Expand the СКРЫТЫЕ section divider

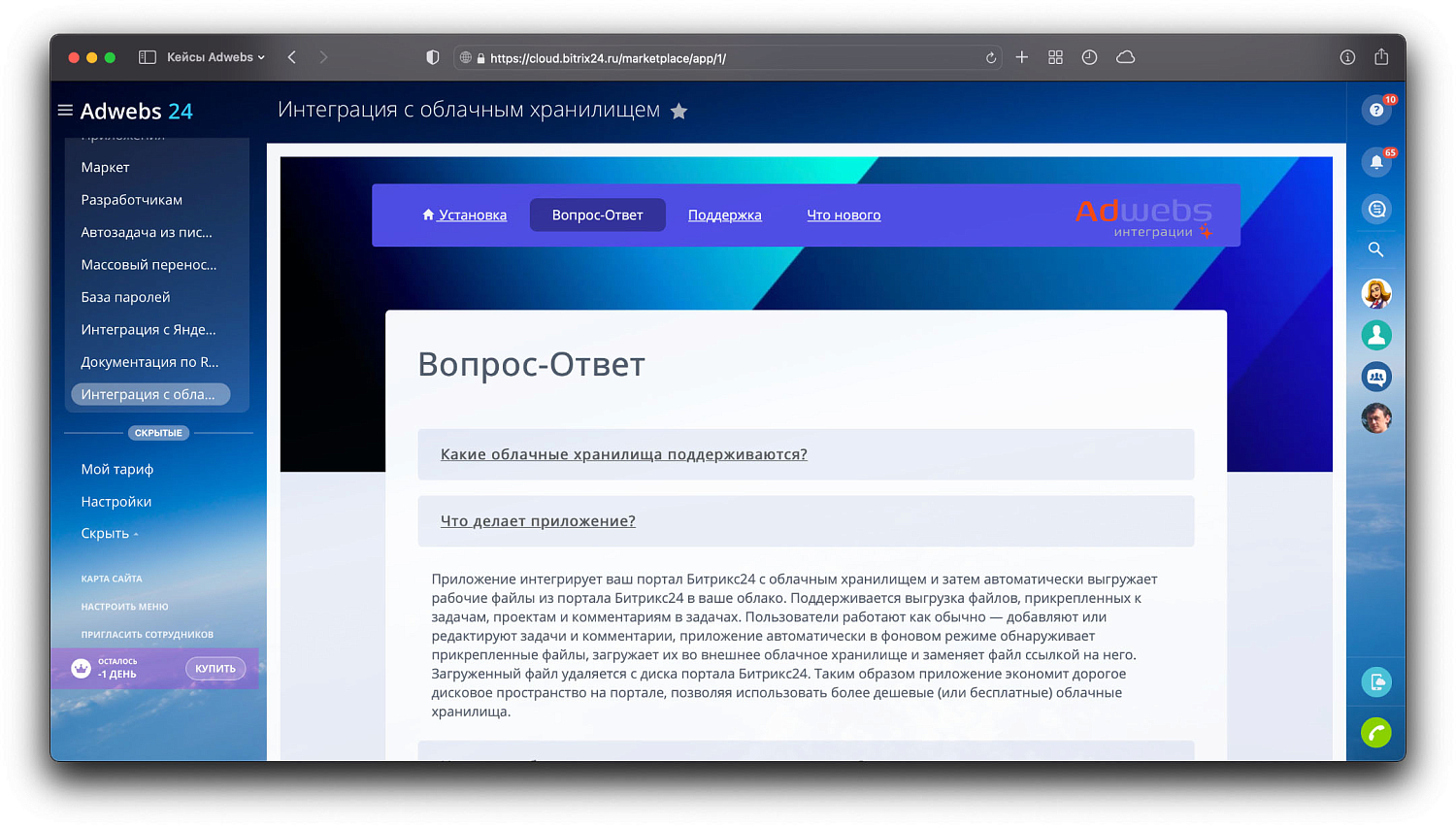click(157, 433)
